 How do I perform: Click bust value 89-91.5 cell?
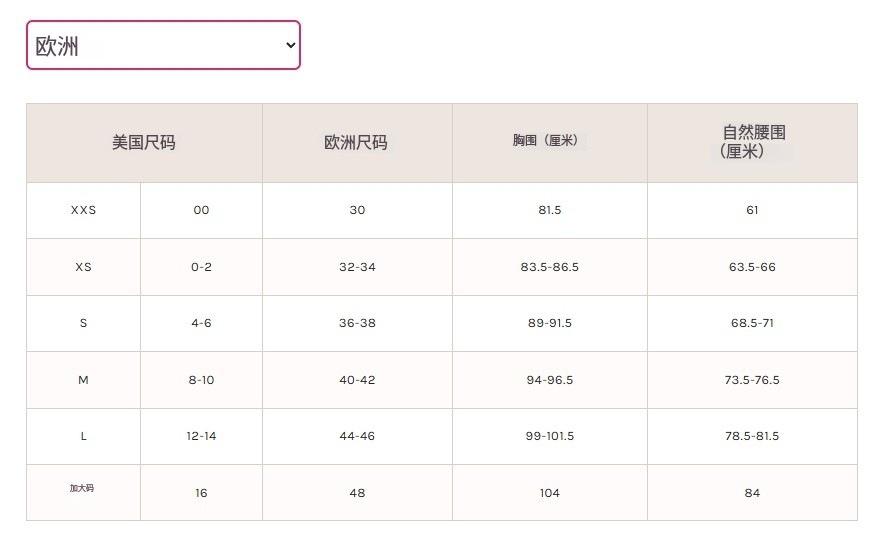550,323
